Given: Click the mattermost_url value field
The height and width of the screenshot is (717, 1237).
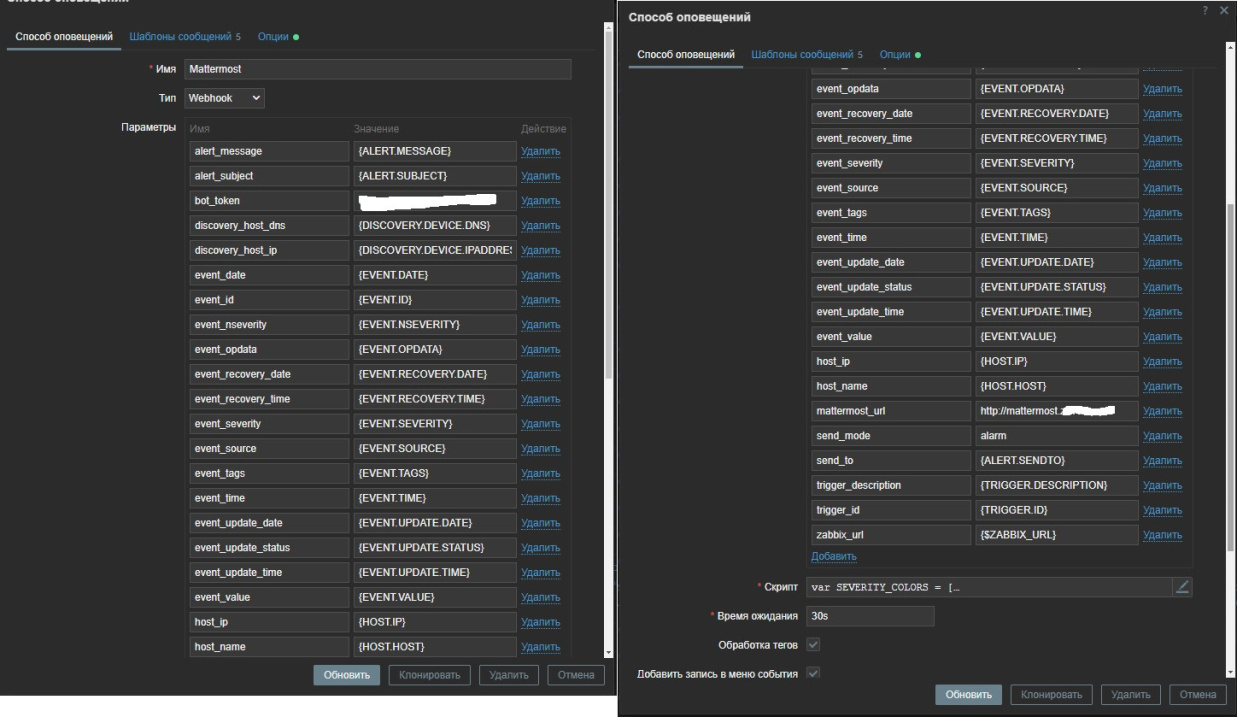Looking at the screenshot, I should [1056, 411].
